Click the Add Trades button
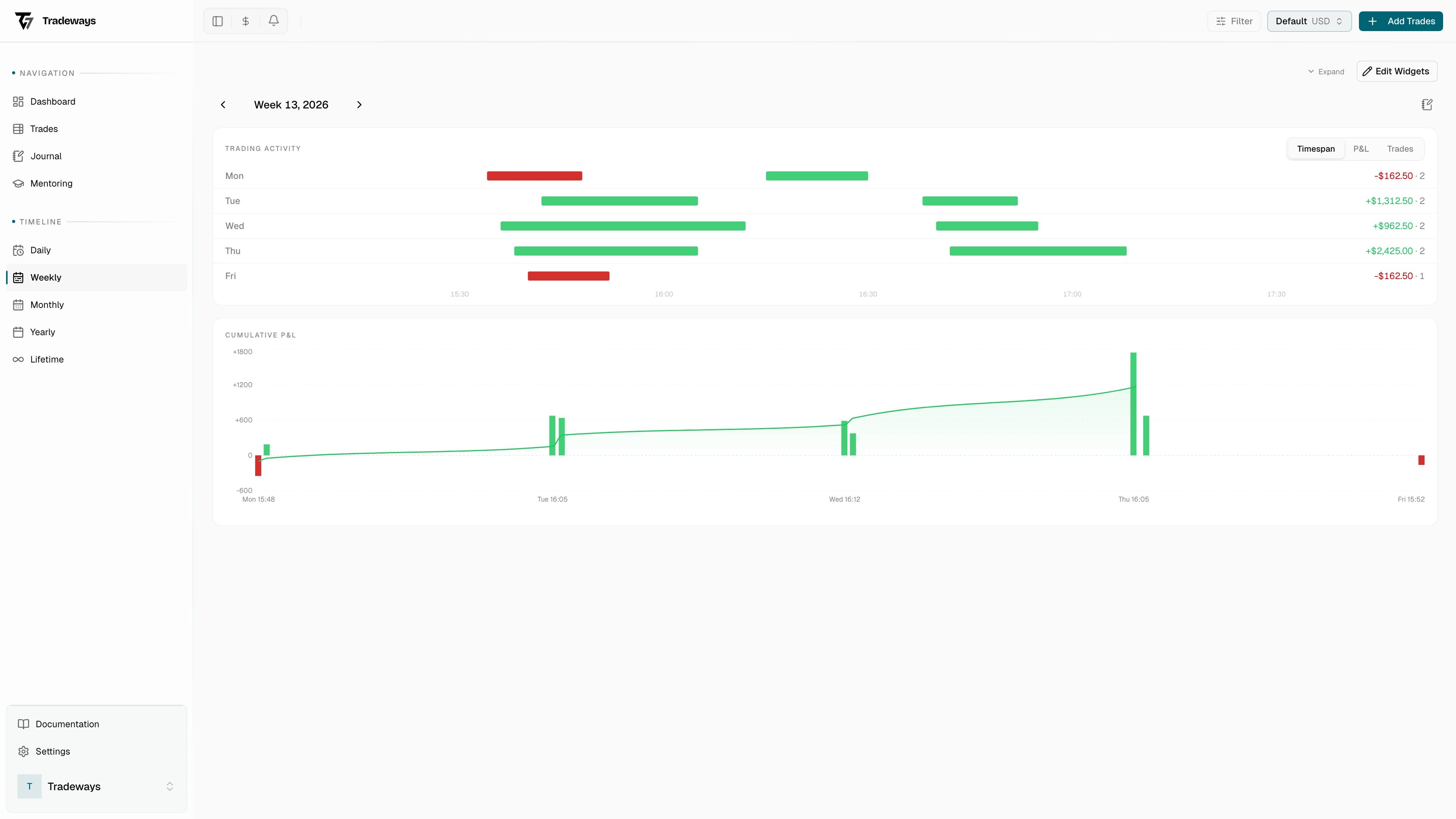The width and height of the screenshot is (1456, 819). 1401,21
